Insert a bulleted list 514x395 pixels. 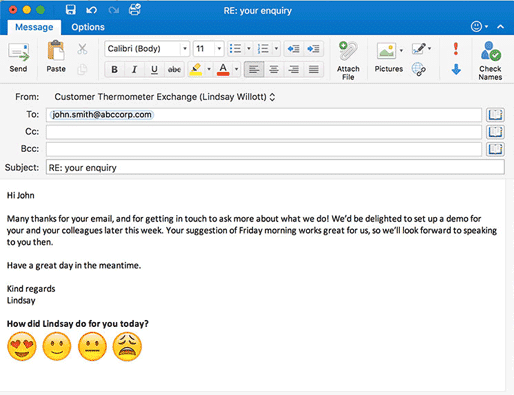coord(236,49)
